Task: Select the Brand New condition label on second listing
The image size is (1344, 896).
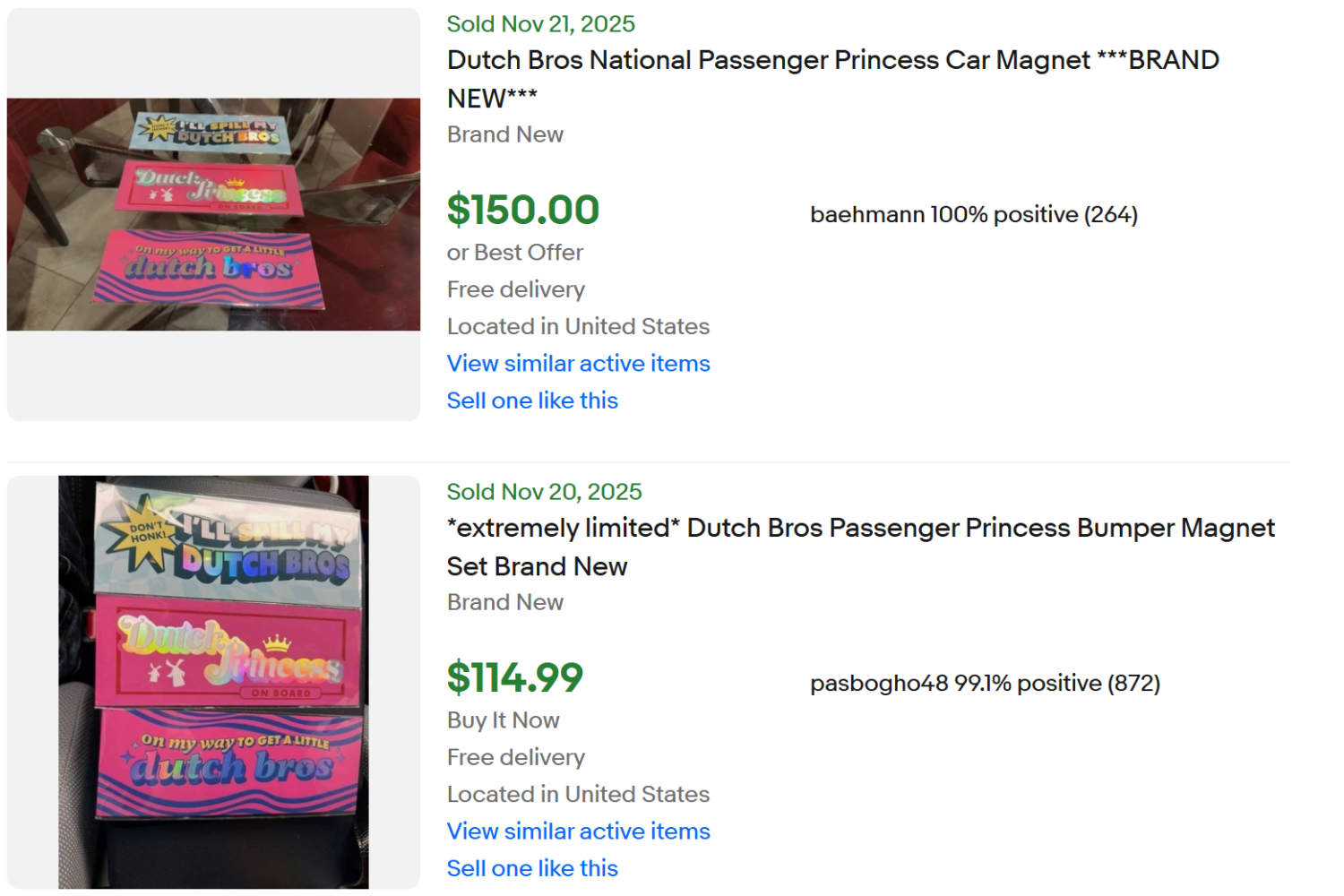Action: (505, 602)
